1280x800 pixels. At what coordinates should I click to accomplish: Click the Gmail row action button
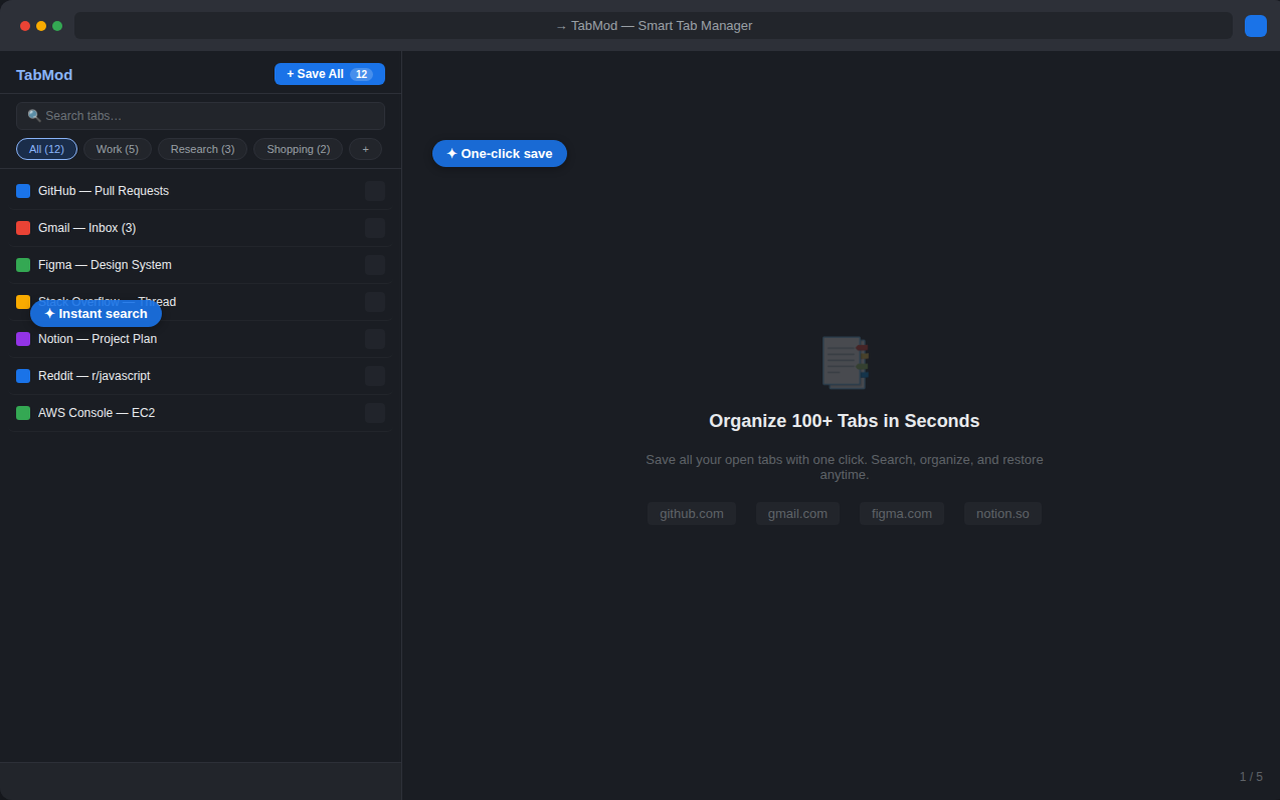pyautogui.click(x=375, y=228)
